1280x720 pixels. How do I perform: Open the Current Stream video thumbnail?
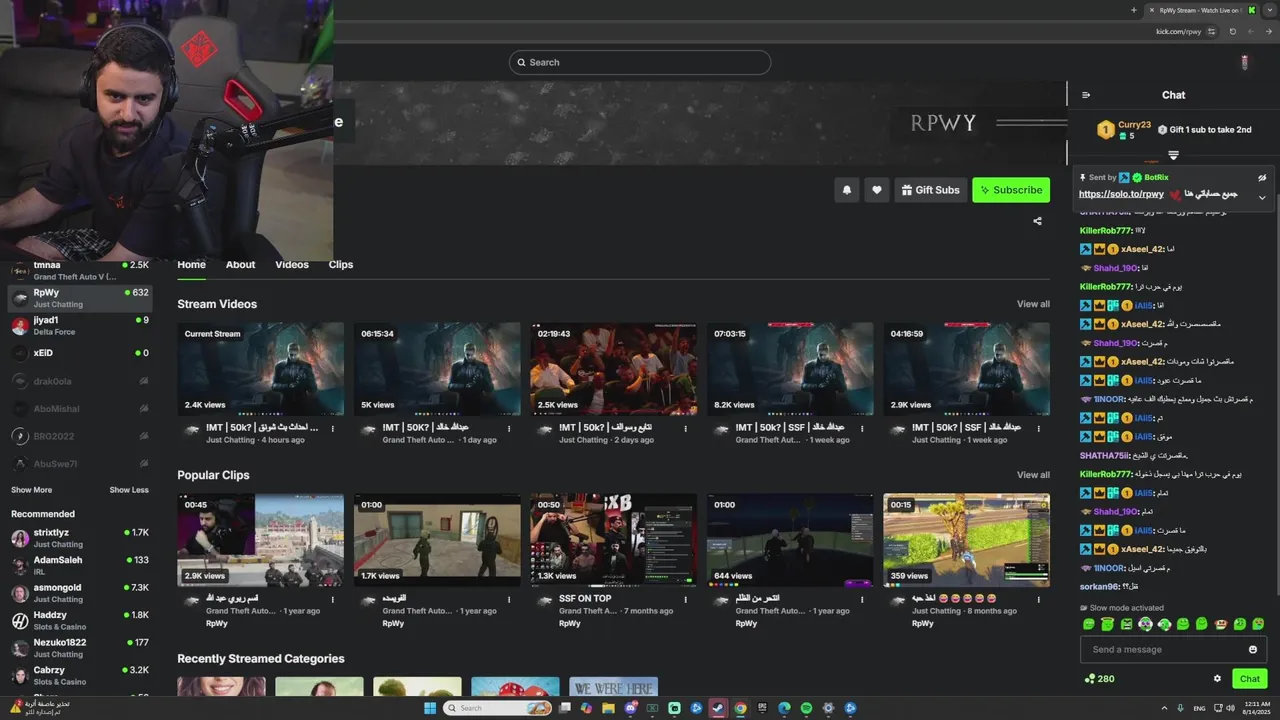tap(261, 369)
